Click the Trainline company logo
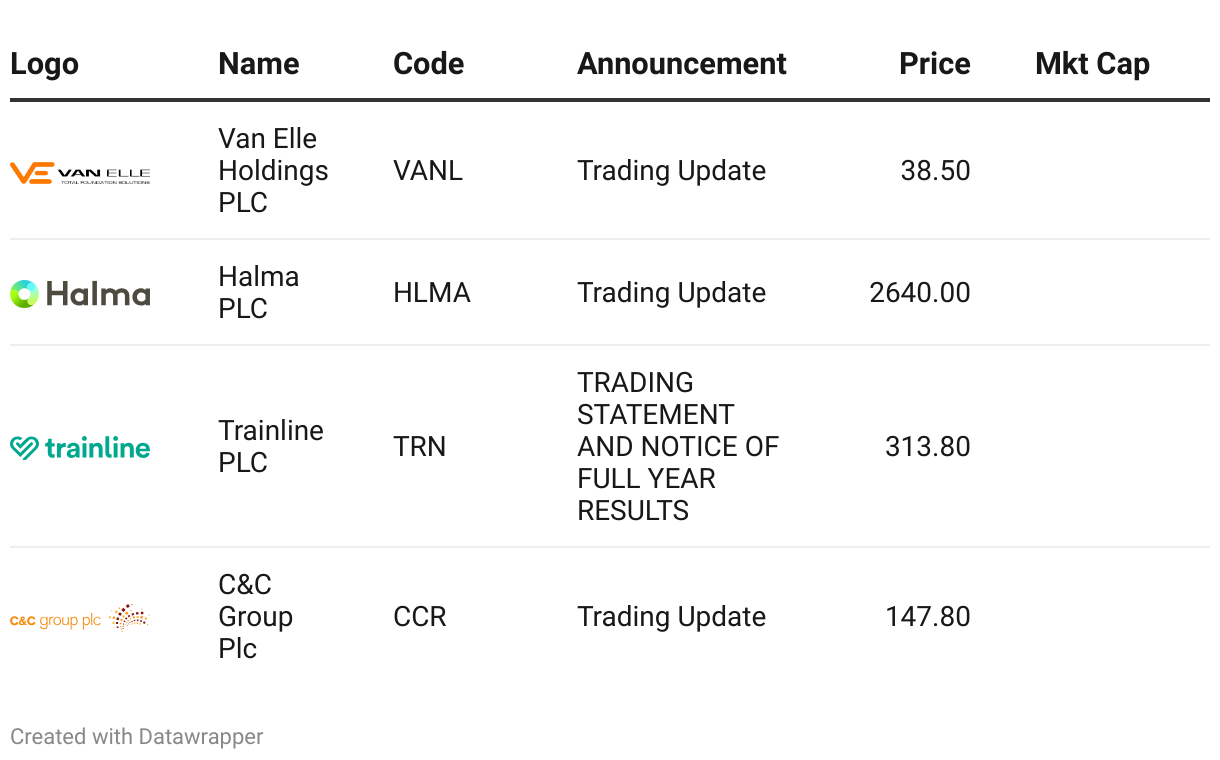1220x760 pixels. [x=80, y=447]
